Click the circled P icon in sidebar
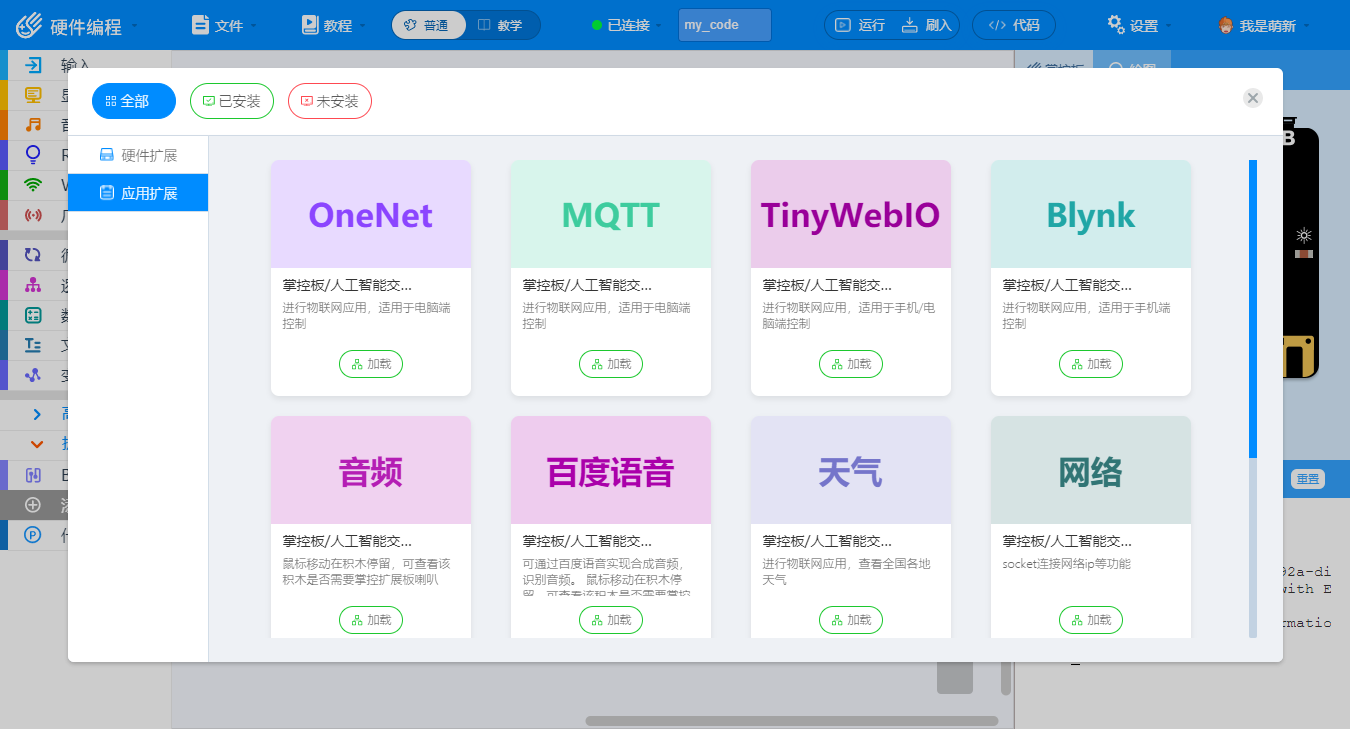Screen dimensions: 1350x729 tap(33, 535)
